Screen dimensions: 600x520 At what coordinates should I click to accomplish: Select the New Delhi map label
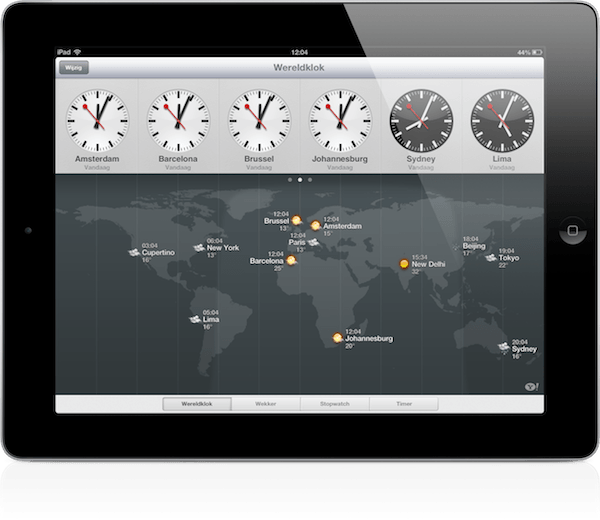click(428, 264)
